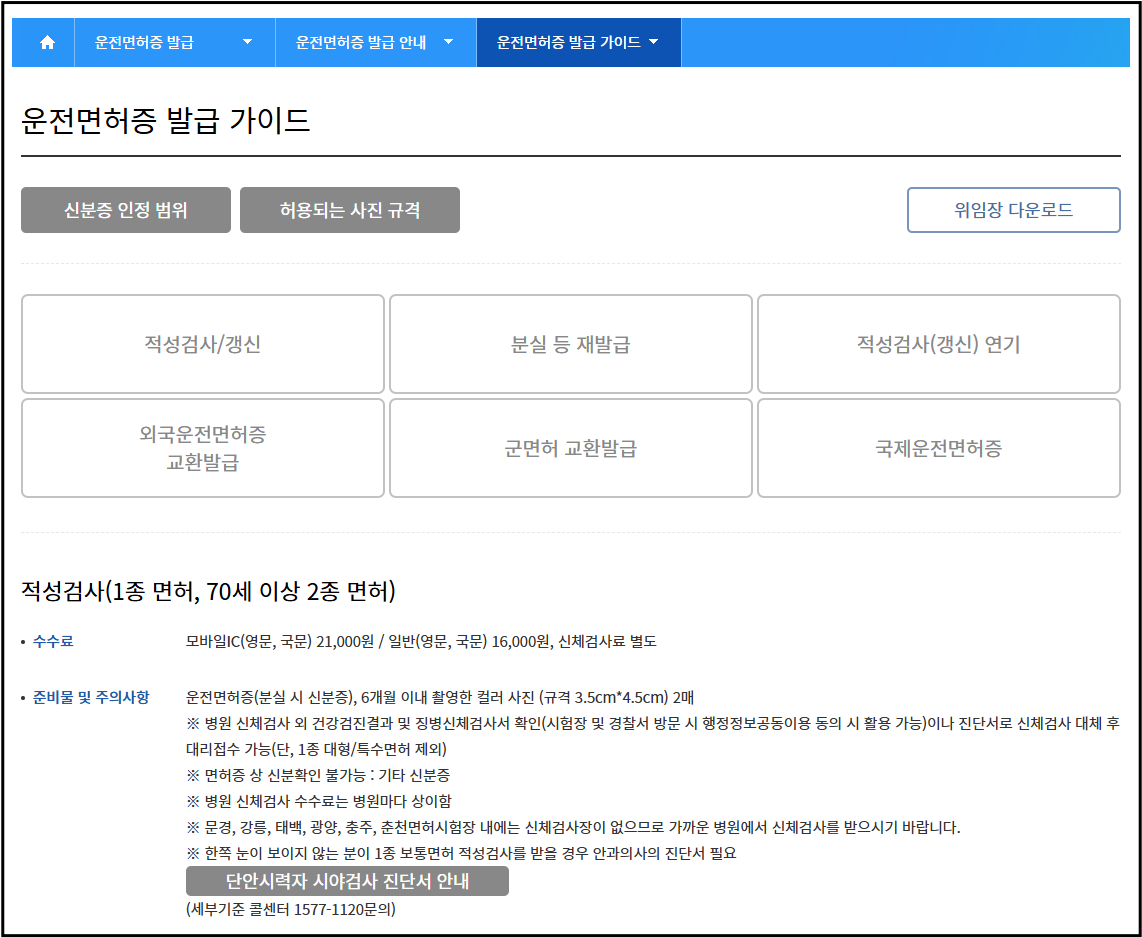
Task: Open the active 운전면허증 발급 가이드 tab
Action: click(570, 42)
